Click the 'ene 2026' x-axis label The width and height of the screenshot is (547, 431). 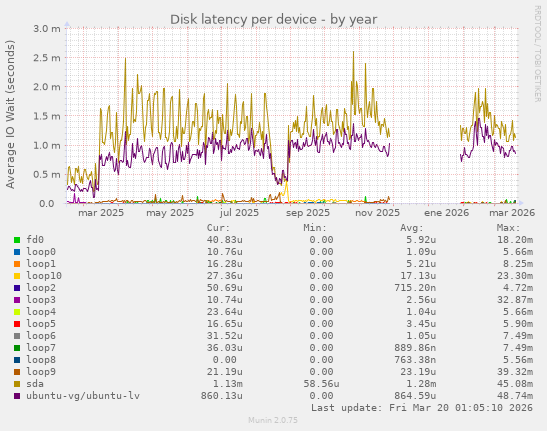(446, 213)
